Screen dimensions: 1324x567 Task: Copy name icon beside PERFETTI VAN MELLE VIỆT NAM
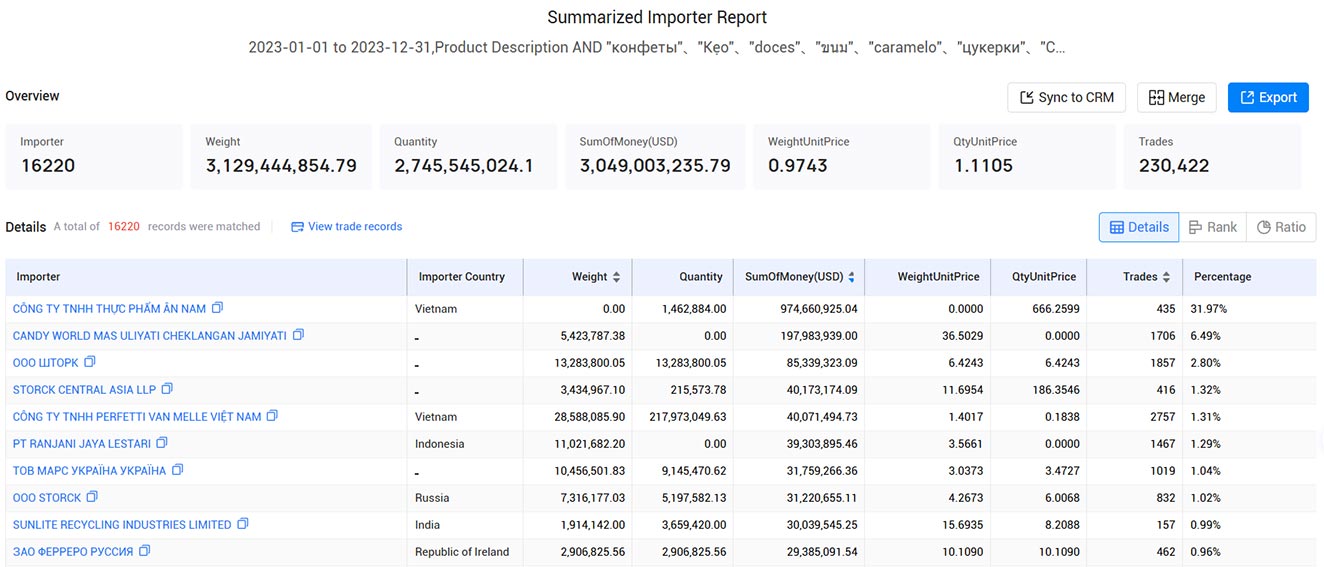pyautogui.click(x=272, y=416)
